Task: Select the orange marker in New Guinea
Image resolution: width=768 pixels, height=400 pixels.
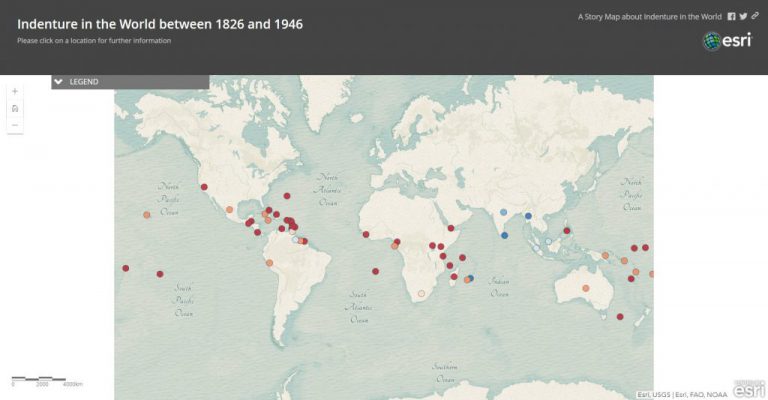Action: point(605,256)
